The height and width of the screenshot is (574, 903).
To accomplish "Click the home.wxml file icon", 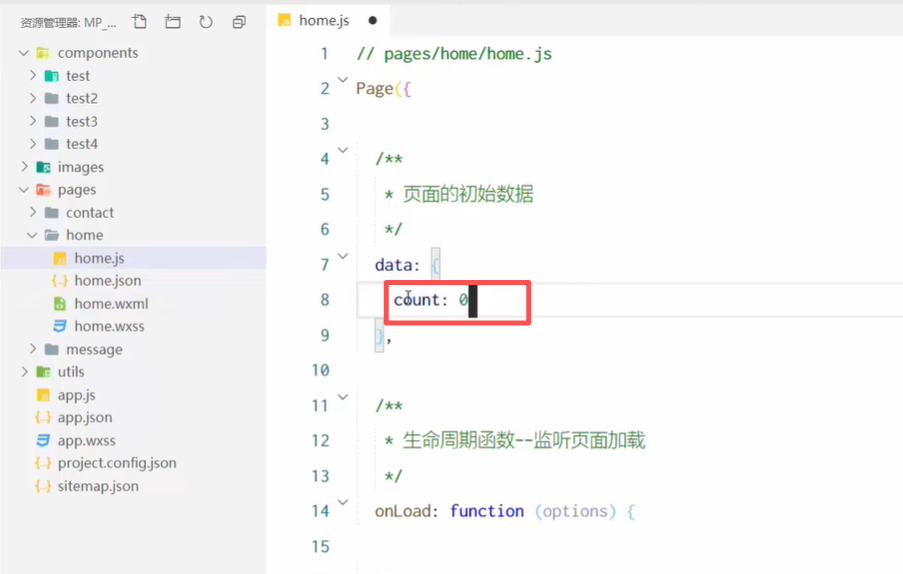I will [60, 303].
